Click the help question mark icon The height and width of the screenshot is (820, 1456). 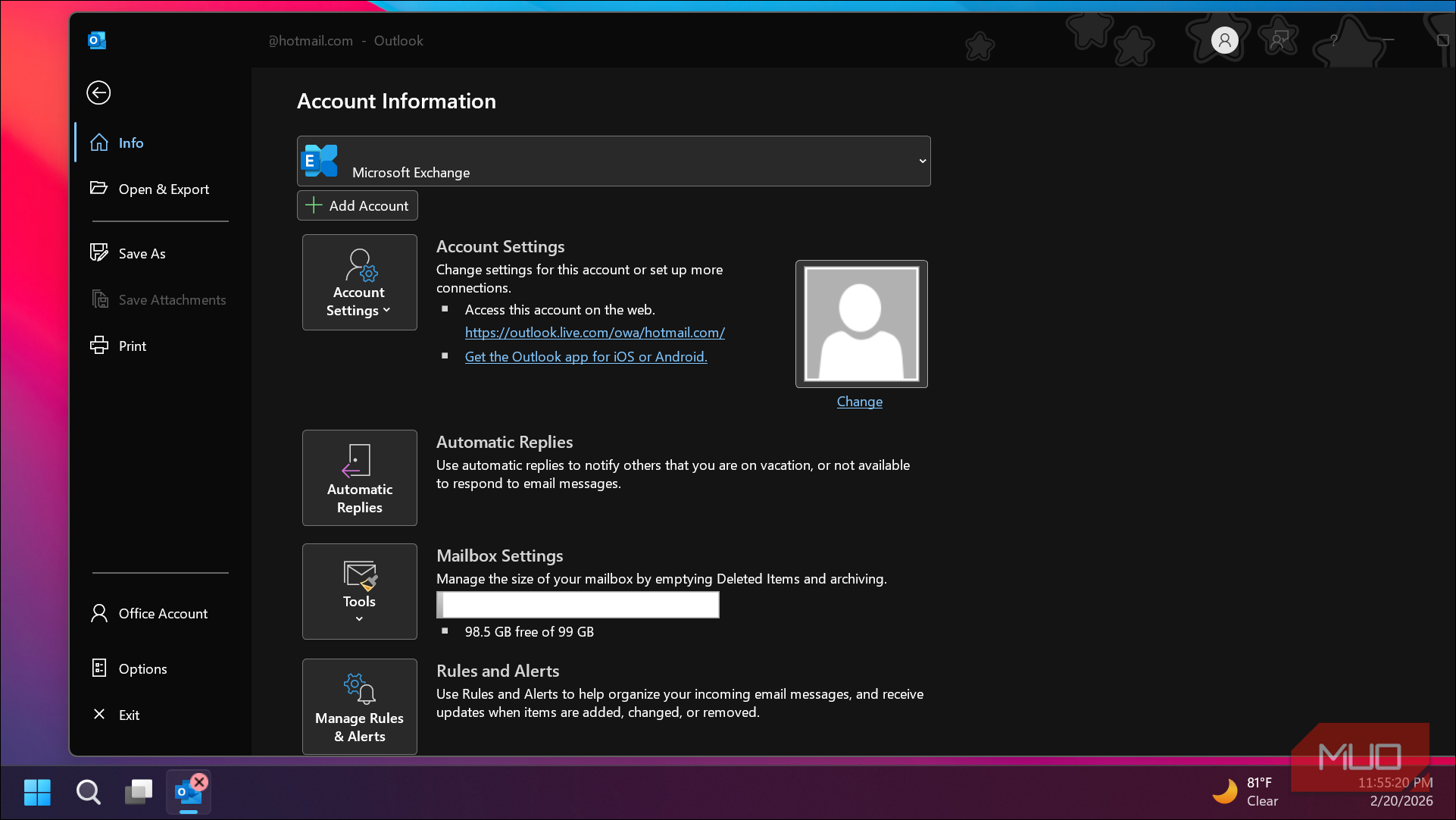tap(1333, 39)
